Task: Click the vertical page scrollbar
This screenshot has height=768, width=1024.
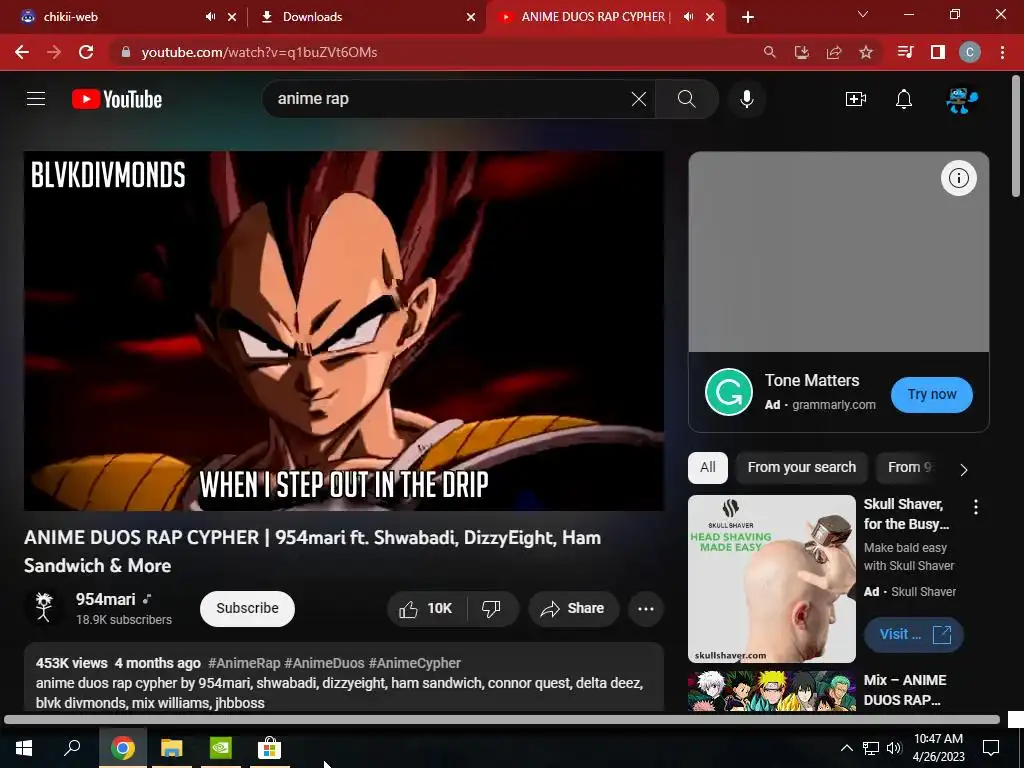Action: 1016,135
